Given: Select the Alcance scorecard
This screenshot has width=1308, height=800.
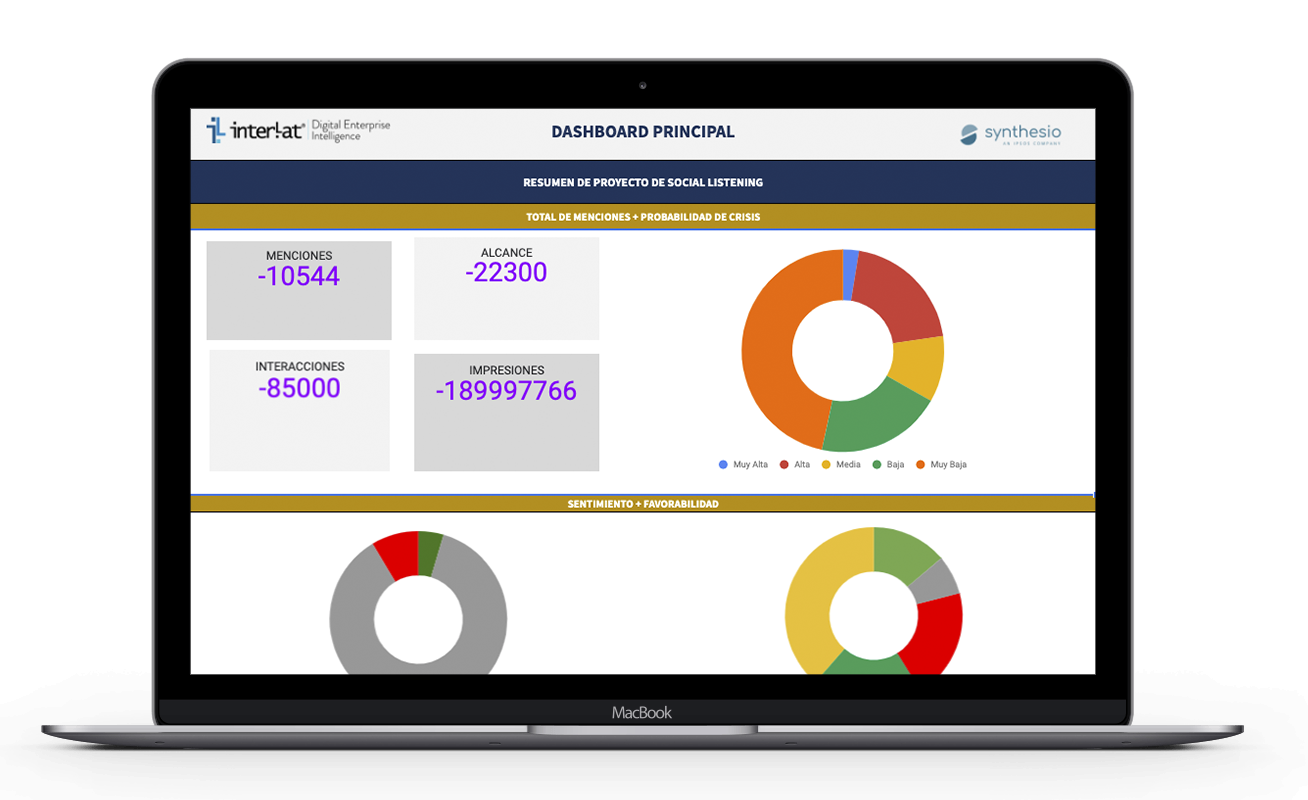Looking at the screenshot, I should (506, 288).
